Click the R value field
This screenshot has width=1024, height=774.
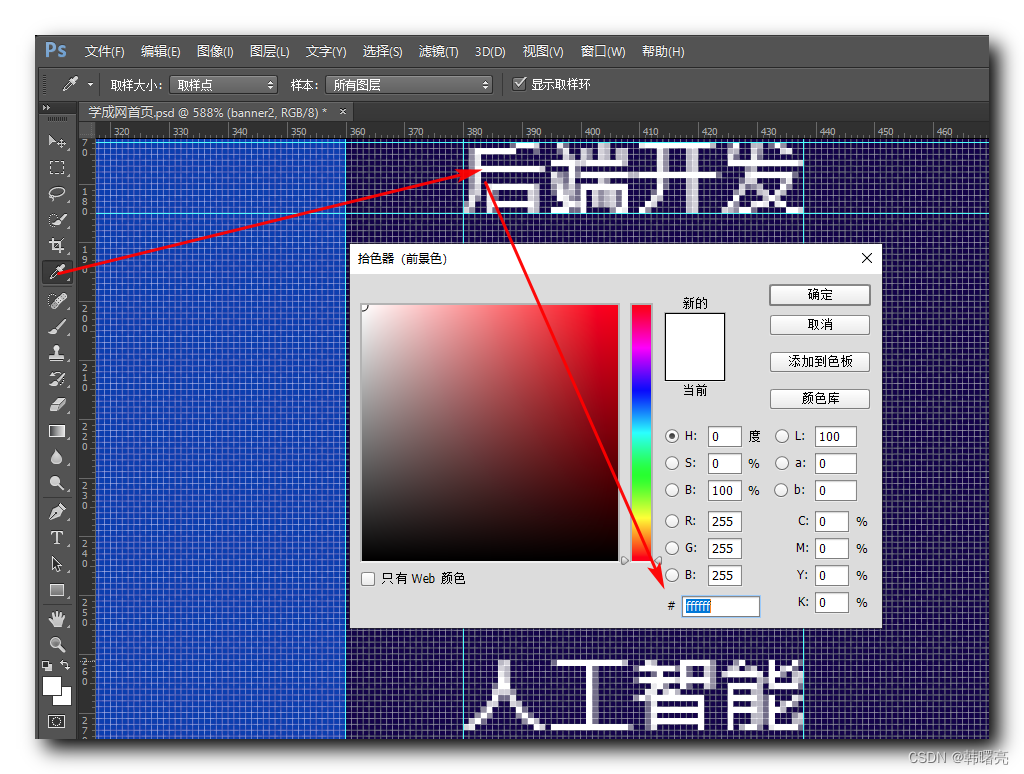tap(724, 521)
